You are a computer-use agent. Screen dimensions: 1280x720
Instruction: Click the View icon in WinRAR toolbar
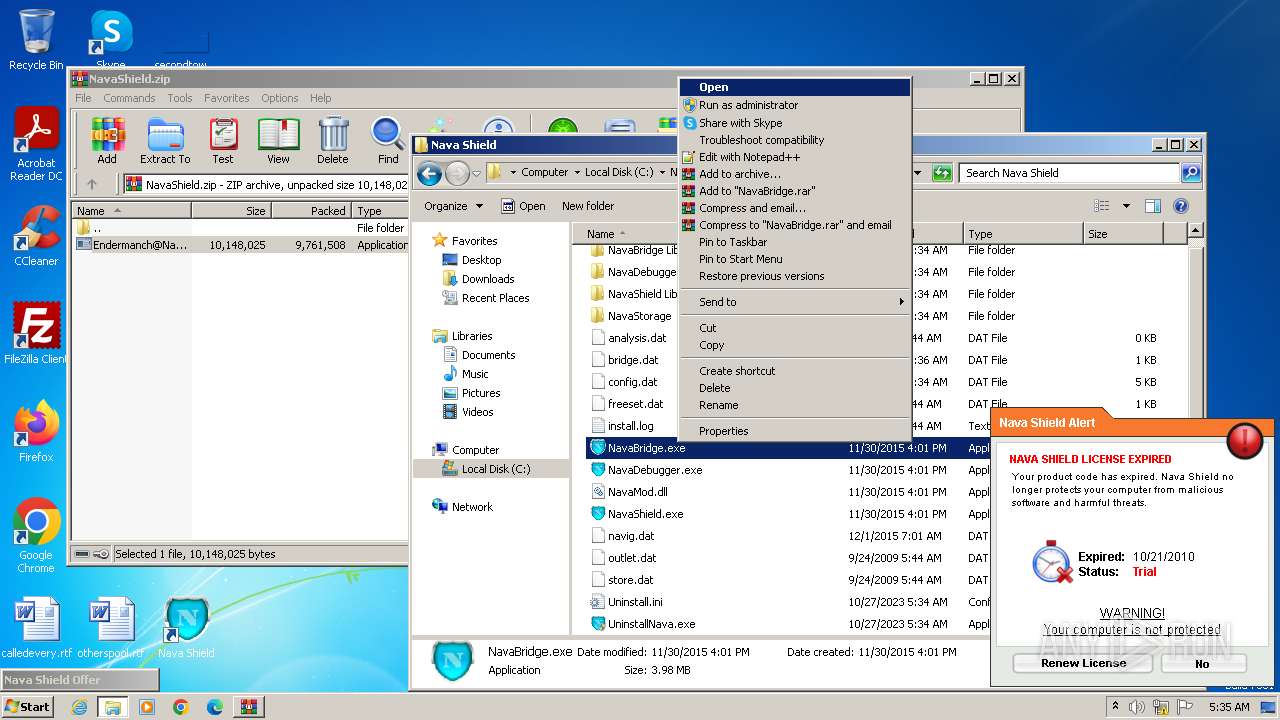[279, 141]
